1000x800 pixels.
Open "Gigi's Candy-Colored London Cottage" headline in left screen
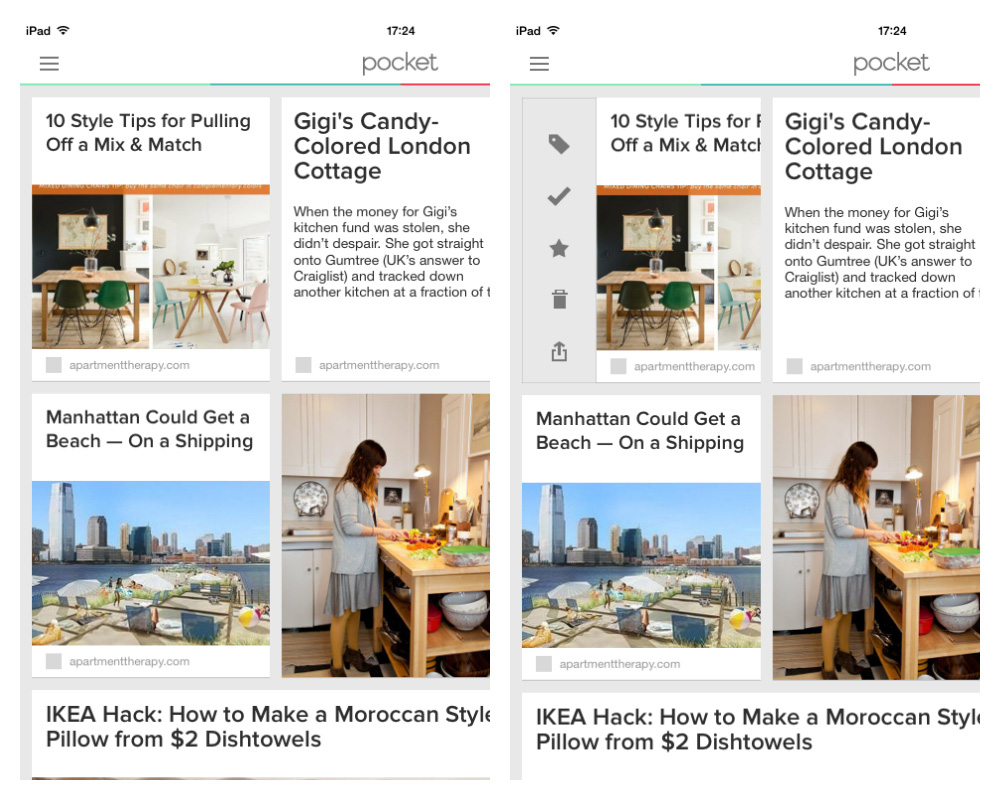tap(382, 146)
